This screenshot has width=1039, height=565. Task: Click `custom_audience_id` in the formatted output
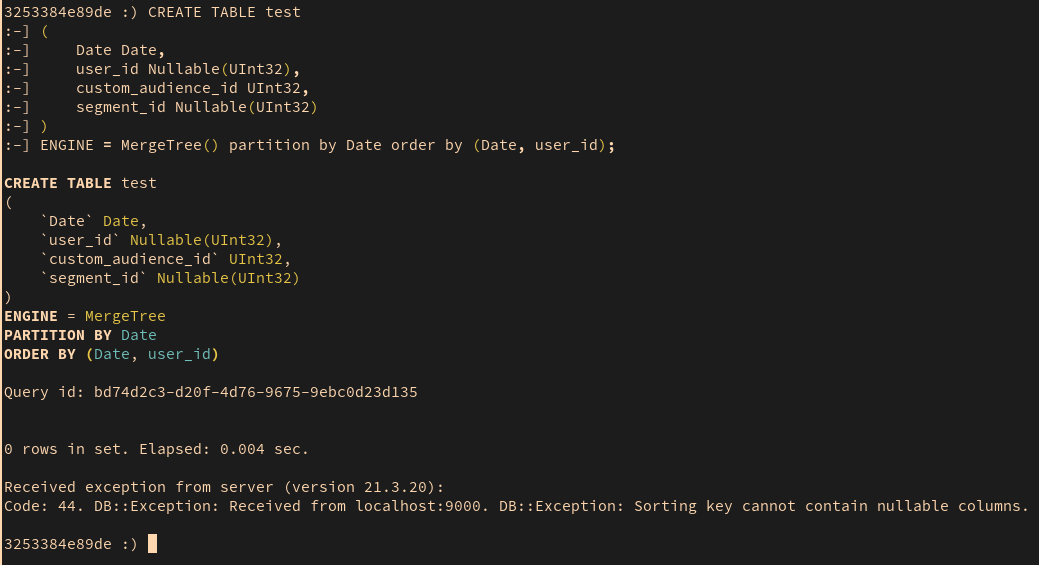[130, 260]
